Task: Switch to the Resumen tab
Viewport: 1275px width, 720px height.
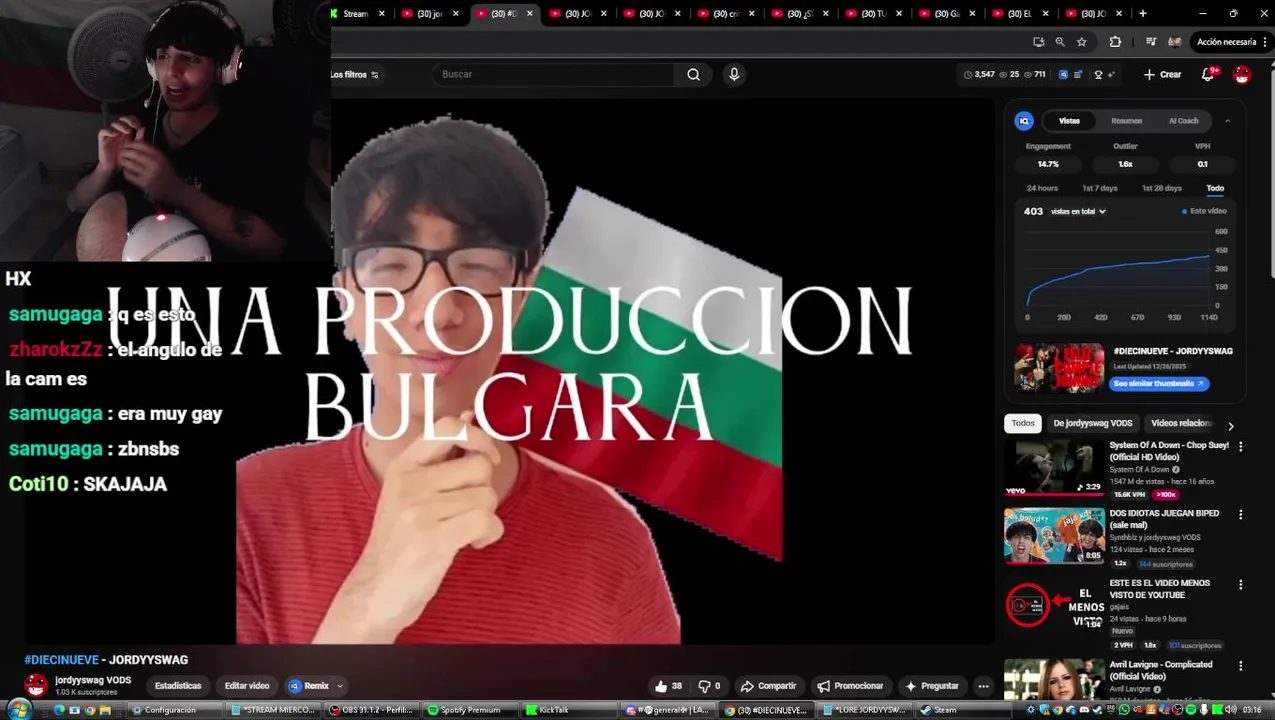Action: (x=1126, y=121)
